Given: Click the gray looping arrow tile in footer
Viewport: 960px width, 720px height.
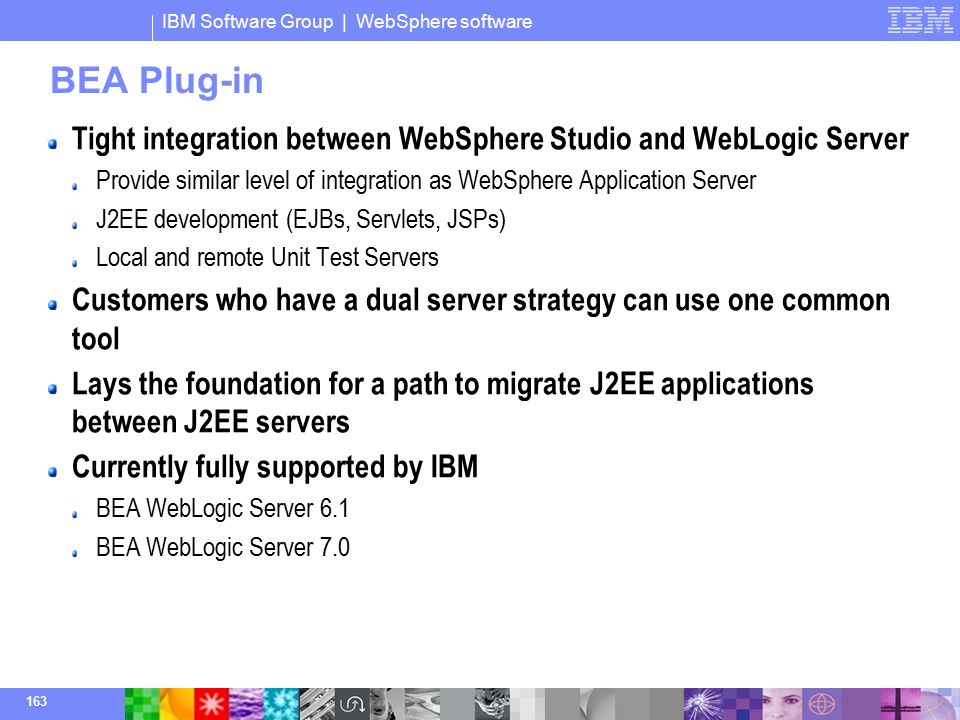Looking at the screenshot, I should (352, 704).
